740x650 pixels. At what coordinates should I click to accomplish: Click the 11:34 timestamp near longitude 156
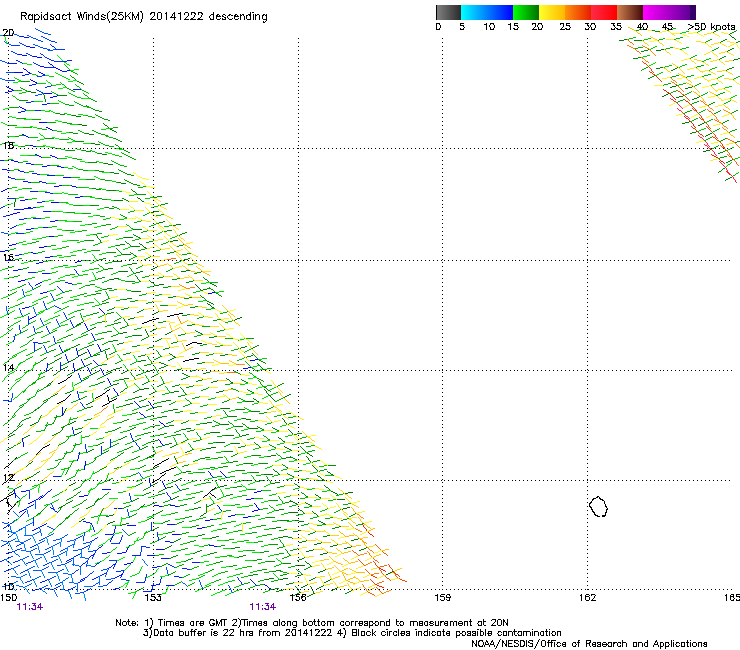(x=263, y=607)
